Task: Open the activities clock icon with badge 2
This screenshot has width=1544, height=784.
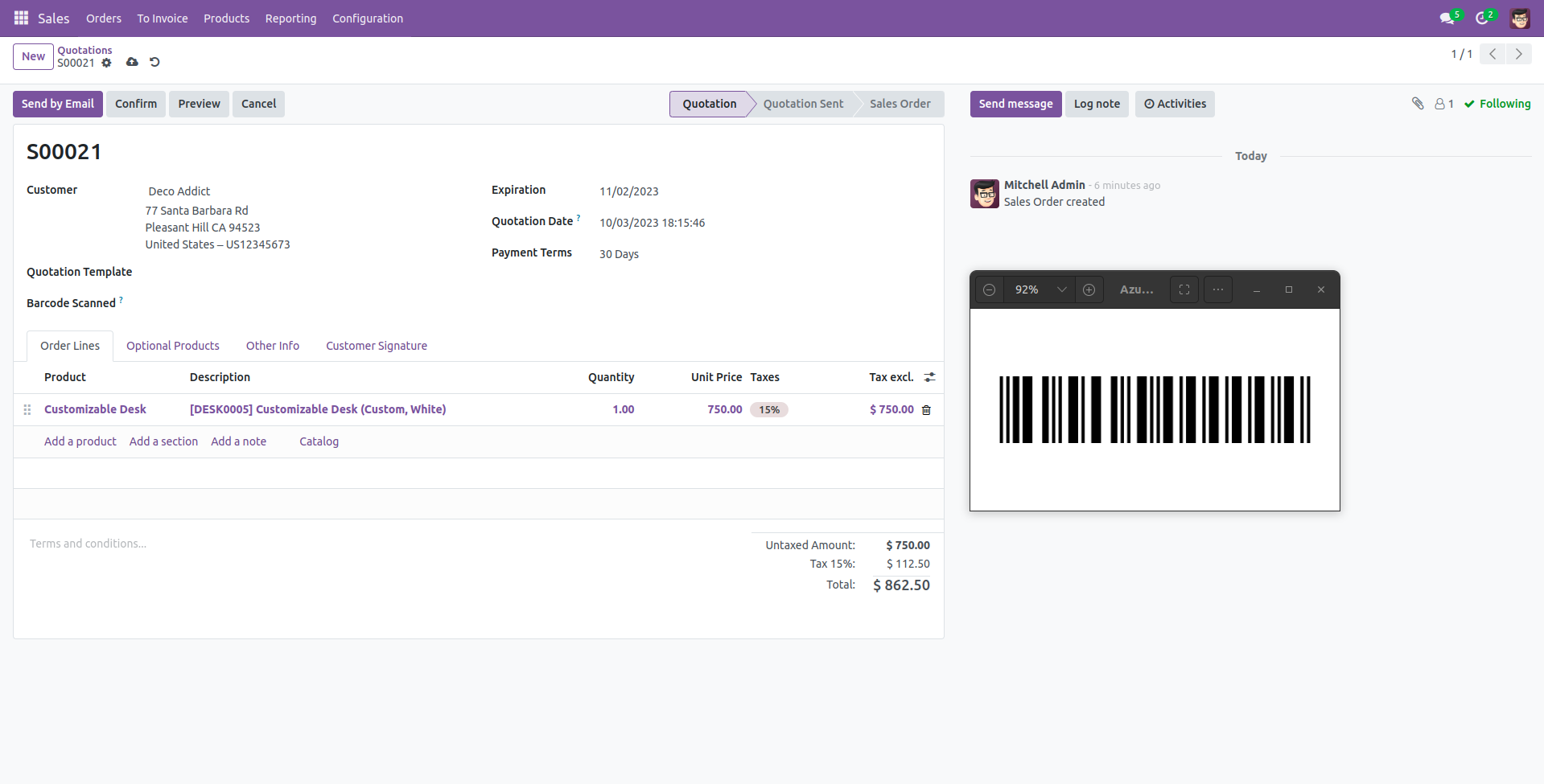Action: click(1483, 18)
